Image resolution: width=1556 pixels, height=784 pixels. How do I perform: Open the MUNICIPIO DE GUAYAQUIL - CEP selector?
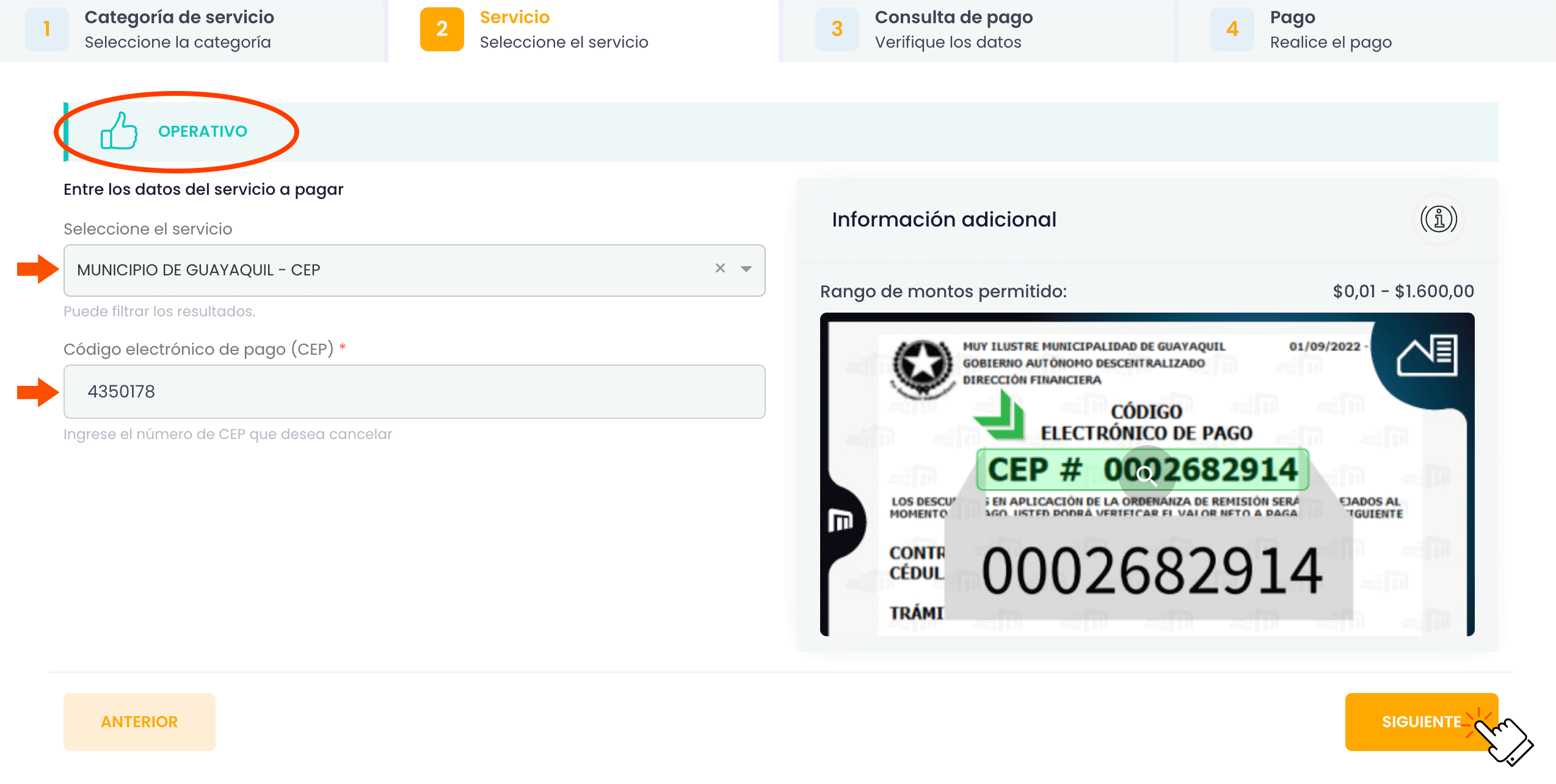pyautogui.click(x=414, y=270)
